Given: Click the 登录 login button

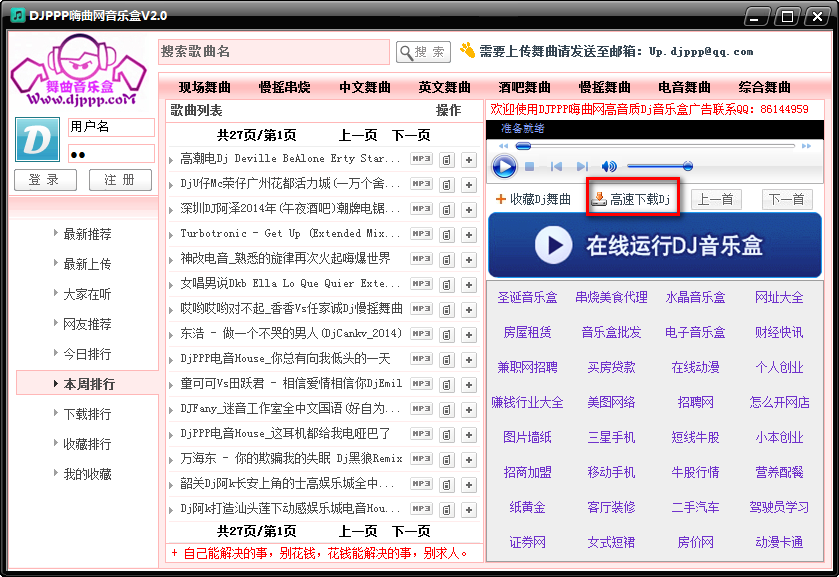Looking at the screenshot, I should coord(45,180).
